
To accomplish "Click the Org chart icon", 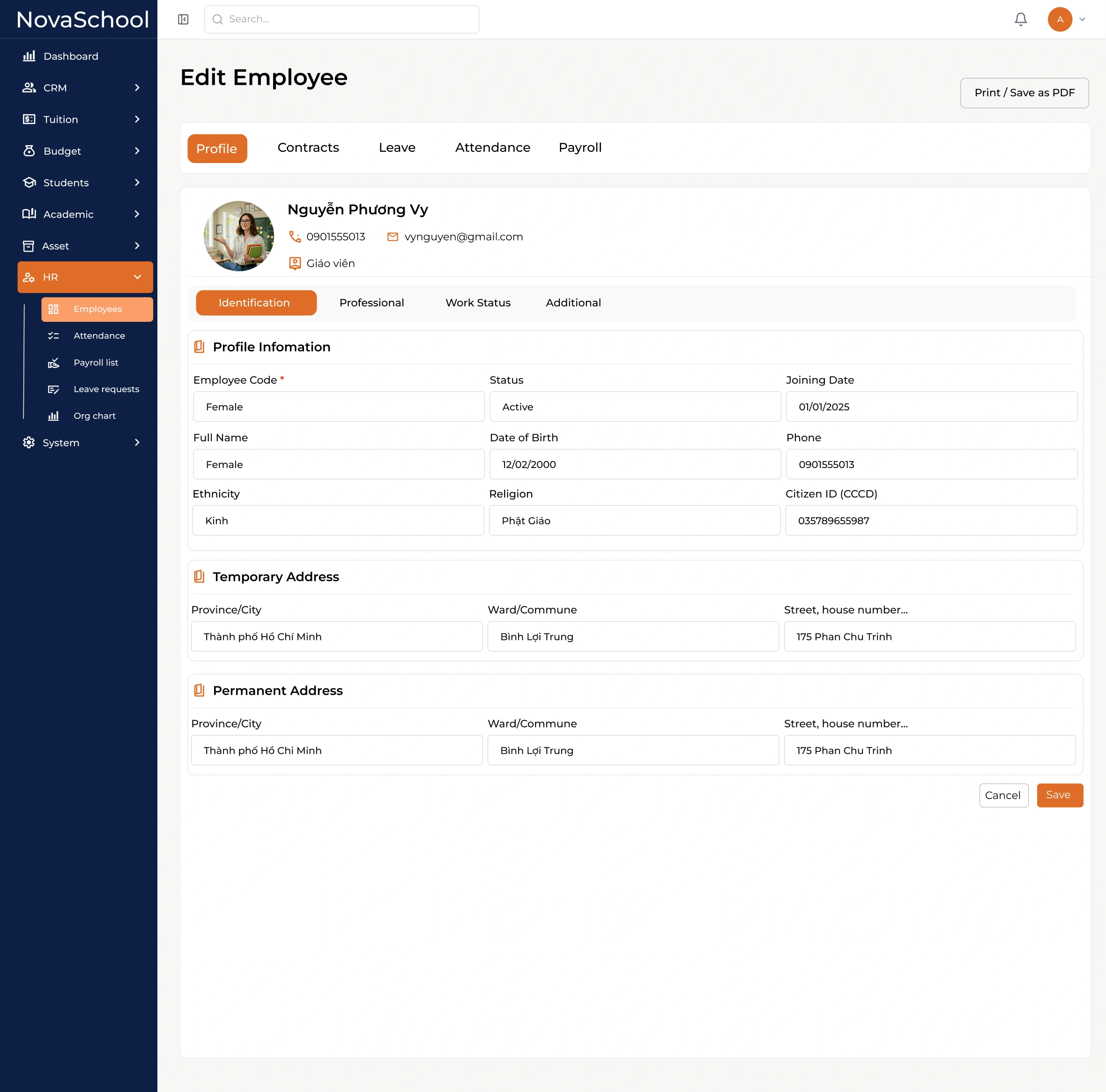I will tap(53, 416).
